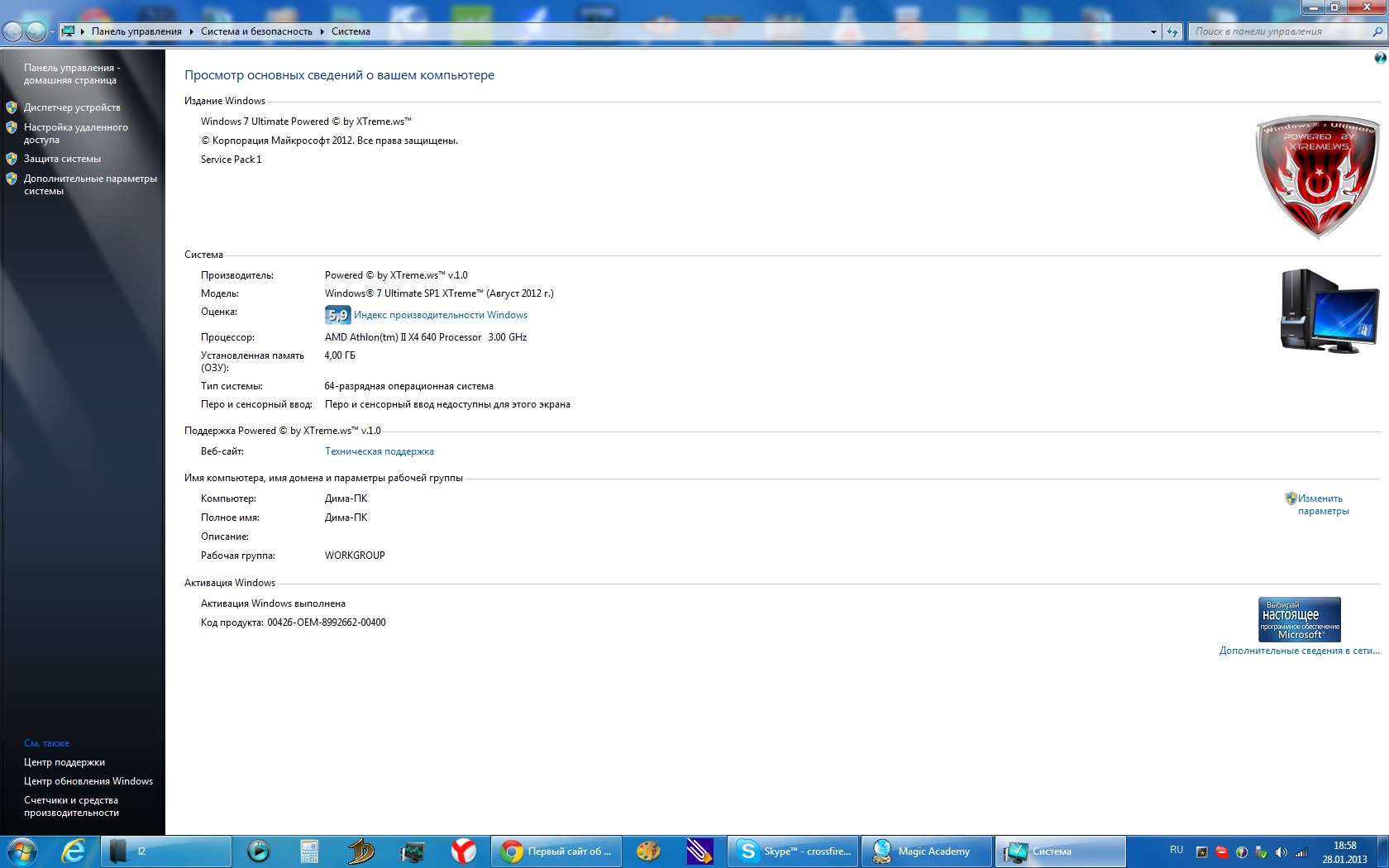Click 'Индекс производительности Windows' link
Viewport: 1389px width, 868px height.
[x=440, y=315]
